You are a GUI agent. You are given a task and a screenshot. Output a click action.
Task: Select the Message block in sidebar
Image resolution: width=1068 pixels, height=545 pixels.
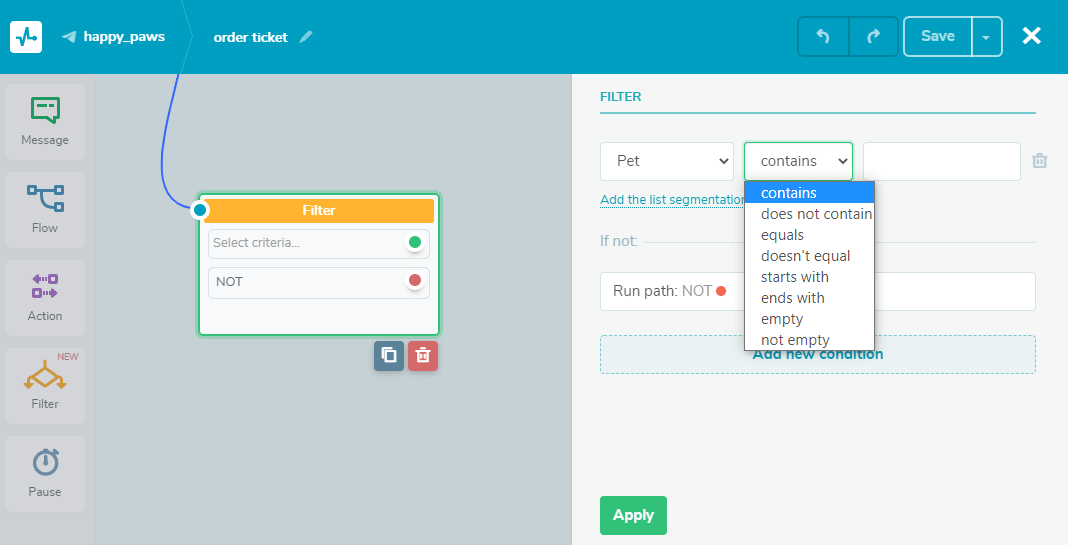[x=45, y=121]
